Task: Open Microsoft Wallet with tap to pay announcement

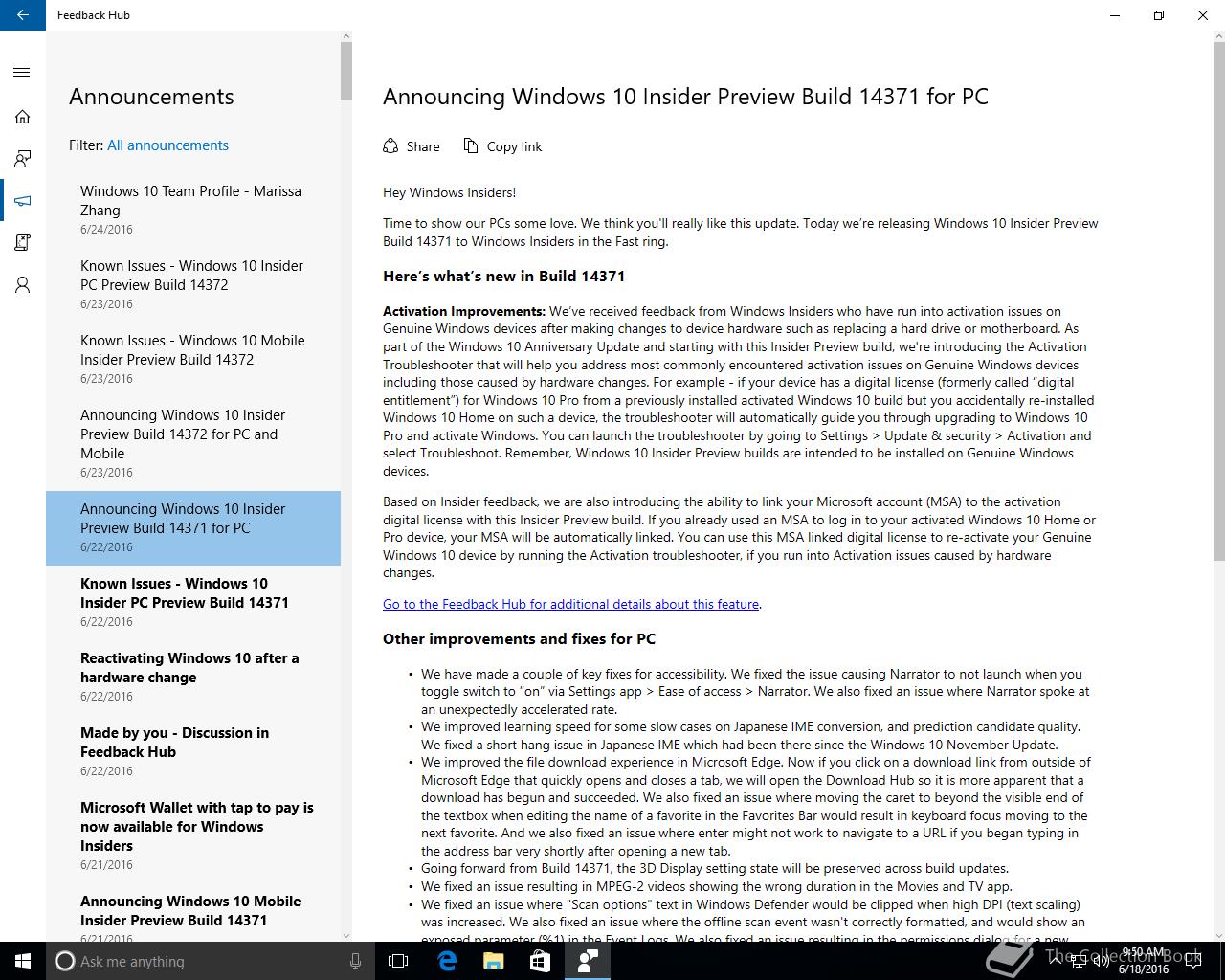Action: coord(193,836)
